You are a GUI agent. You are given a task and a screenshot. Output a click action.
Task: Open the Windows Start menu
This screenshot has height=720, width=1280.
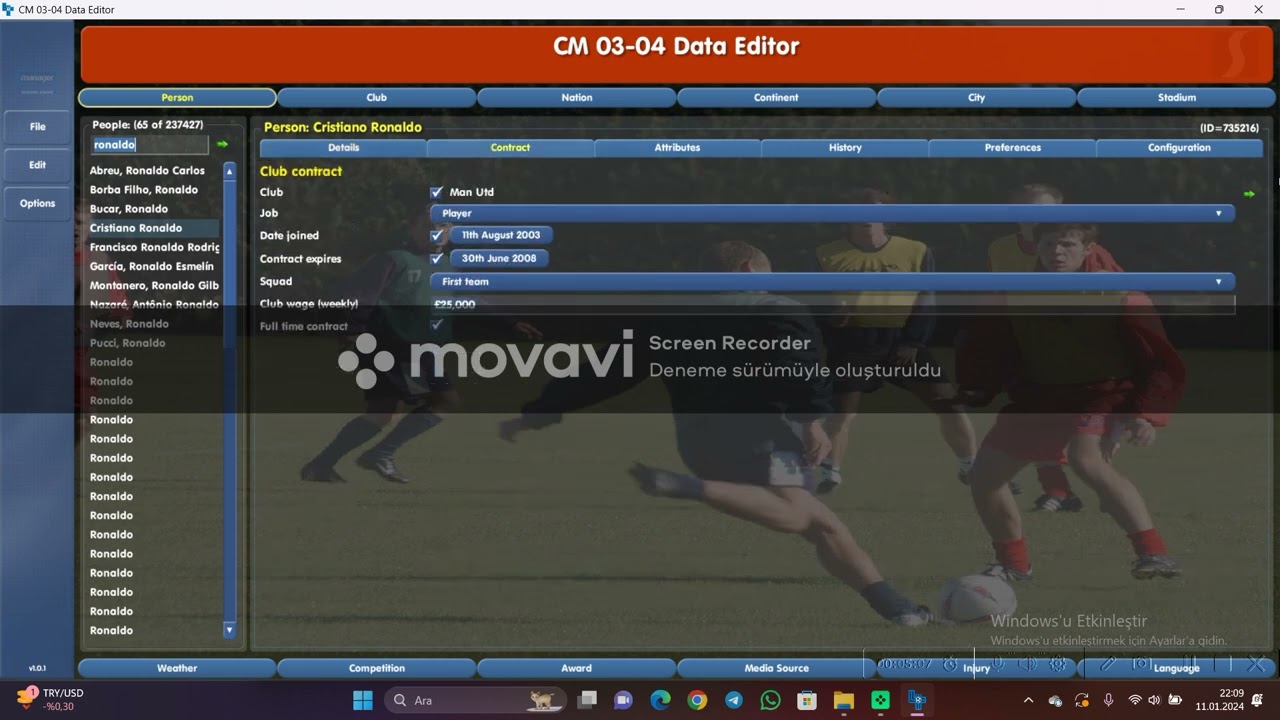coord(363,700)
